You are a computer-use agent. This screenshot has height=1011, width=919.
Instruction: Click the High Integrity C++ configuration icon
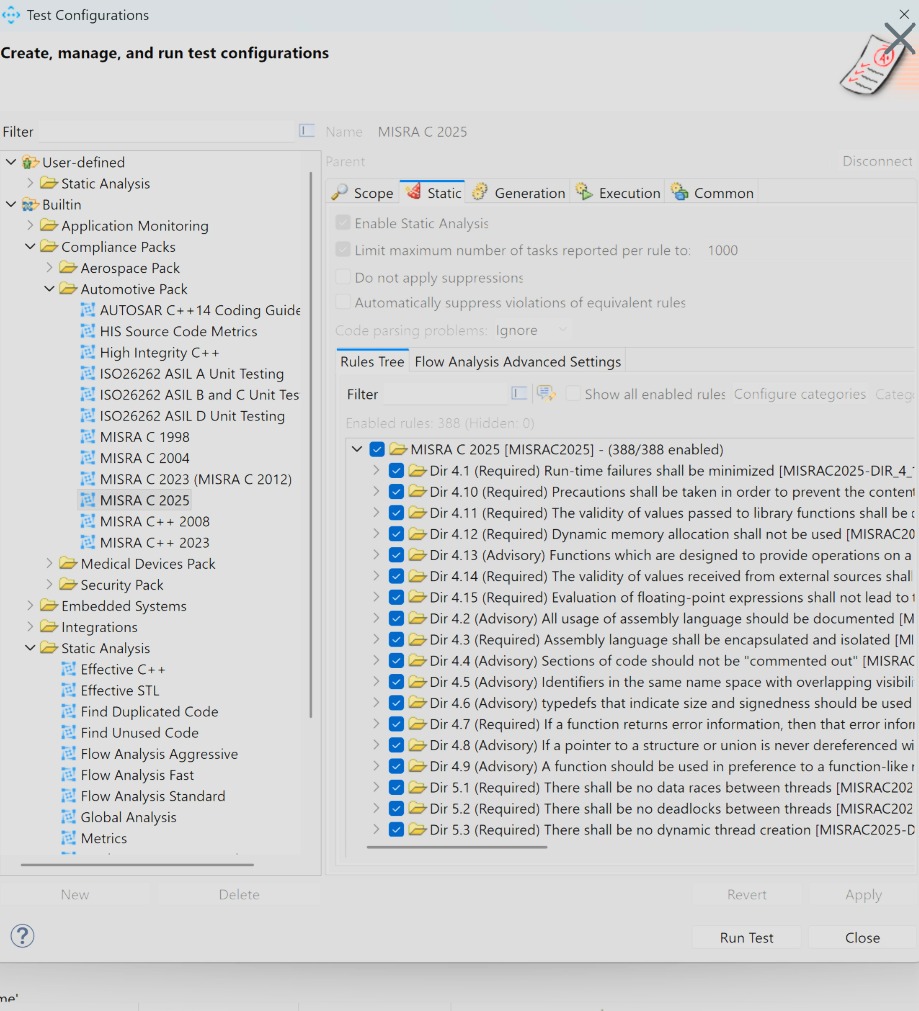click(88, 353)
